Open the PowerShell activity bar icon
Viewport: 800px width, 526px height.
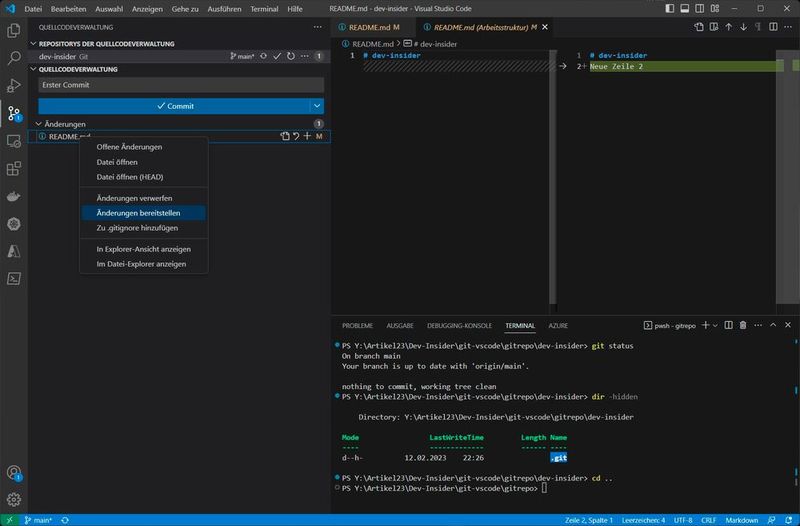(14, 279)
